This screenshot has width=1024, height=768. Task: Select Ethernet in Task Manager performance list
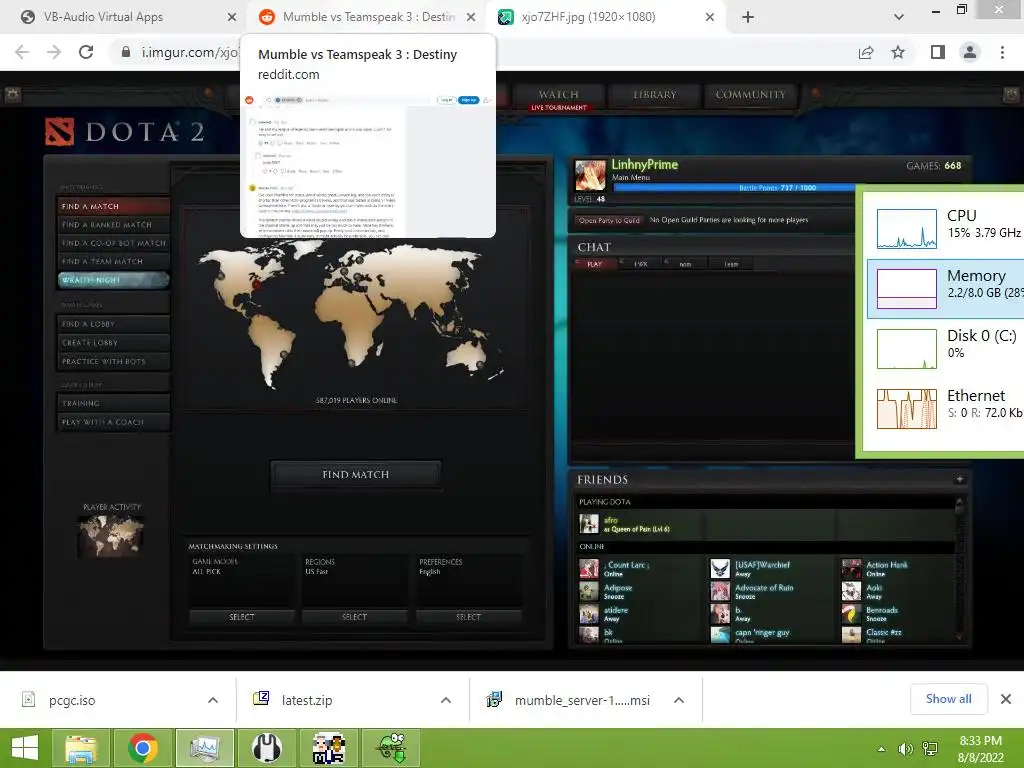[946, 409]
